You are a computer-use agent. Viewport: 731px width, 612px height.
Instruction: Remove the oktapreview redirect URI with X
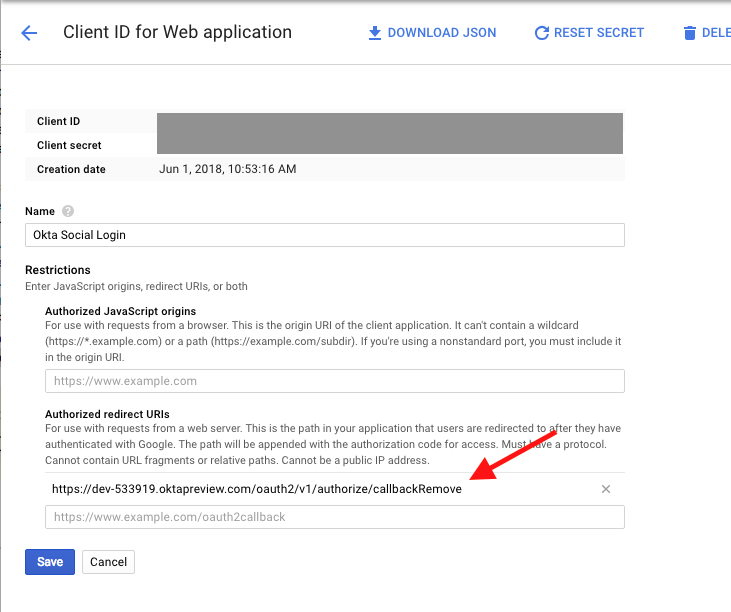605,489
